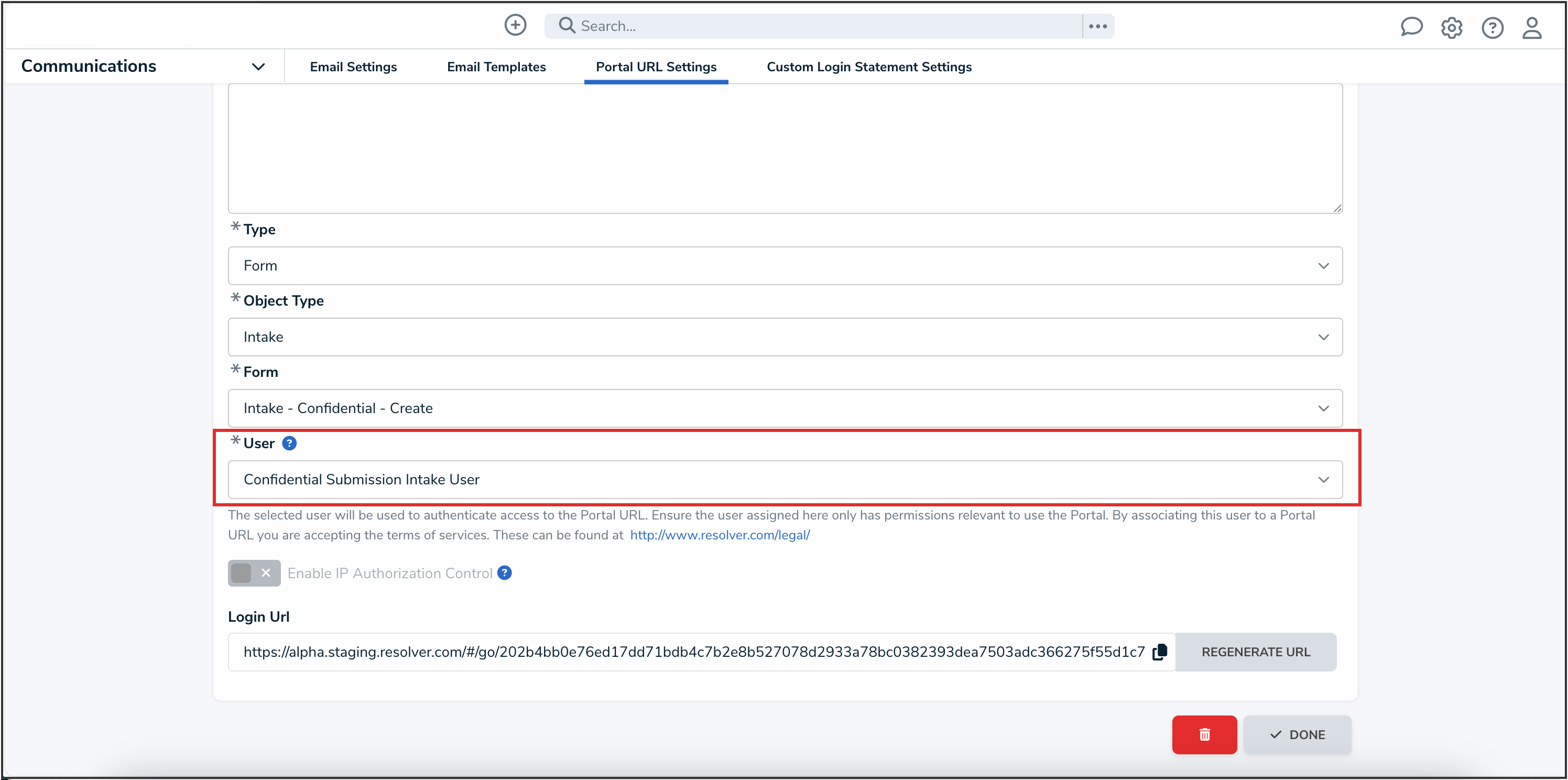This screenshot has width=1568, height=780.
Task: Open the resolver.com legal link
Action: [x=720, y=535]
